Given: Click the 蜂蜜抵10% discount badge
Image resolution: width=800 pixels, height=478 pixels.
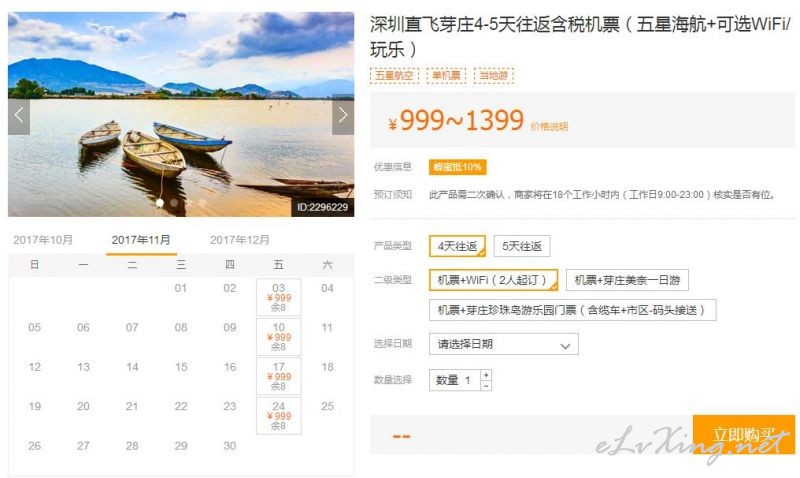Looking at the screenshot, I should 457,167.
